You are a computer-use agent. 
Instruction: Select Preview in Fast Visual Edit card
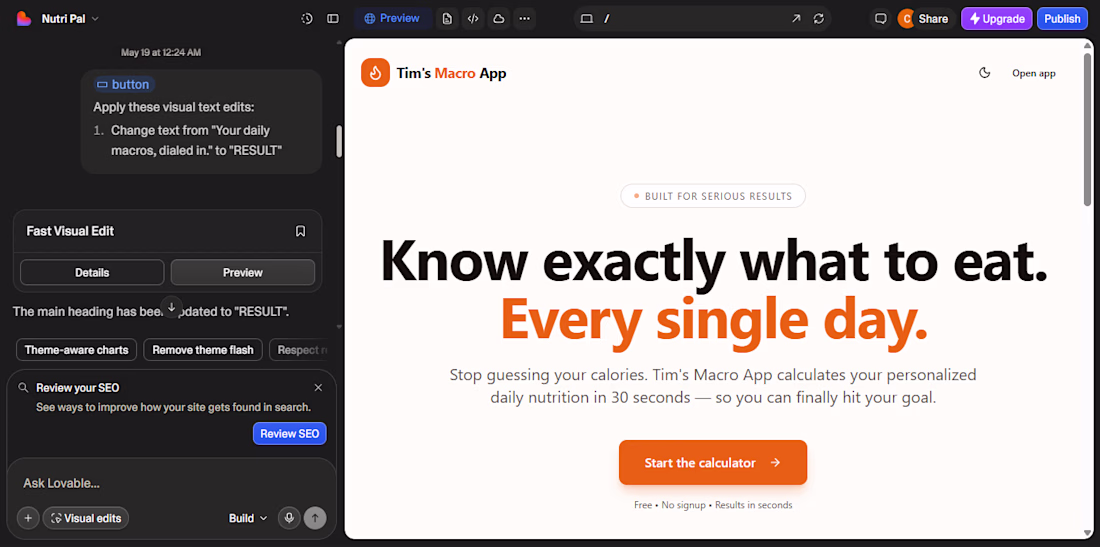coord(243,272)
